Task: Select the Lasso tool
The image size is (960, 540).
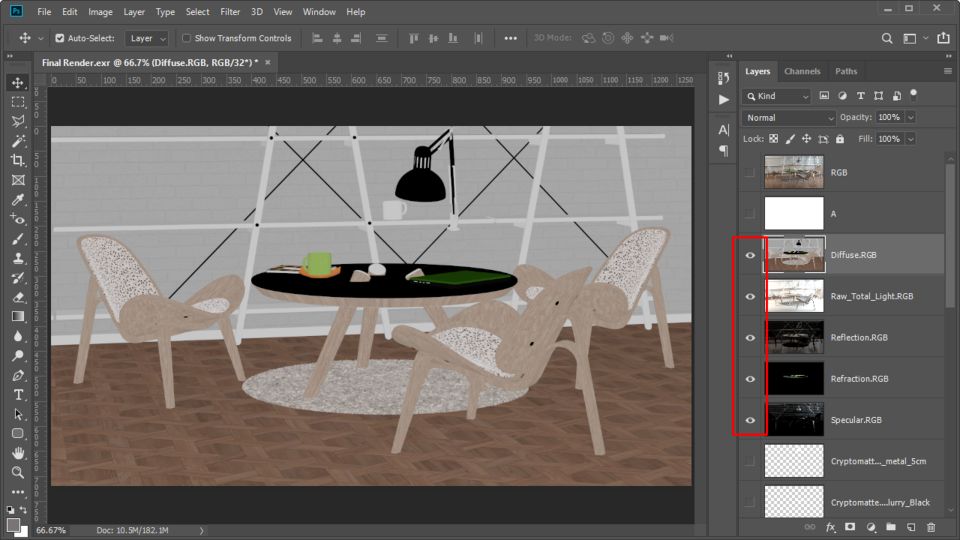Action: [18, 121]
